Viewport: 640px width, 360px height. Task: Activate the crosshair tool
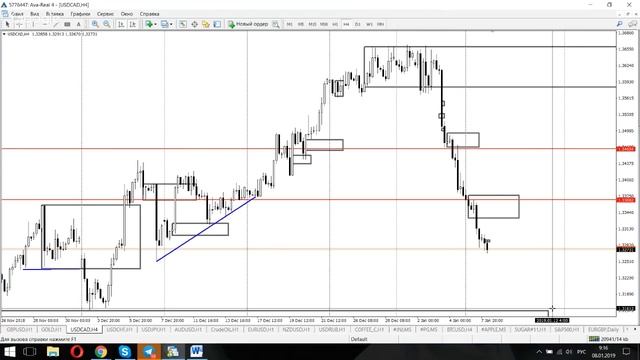(19, 24)
